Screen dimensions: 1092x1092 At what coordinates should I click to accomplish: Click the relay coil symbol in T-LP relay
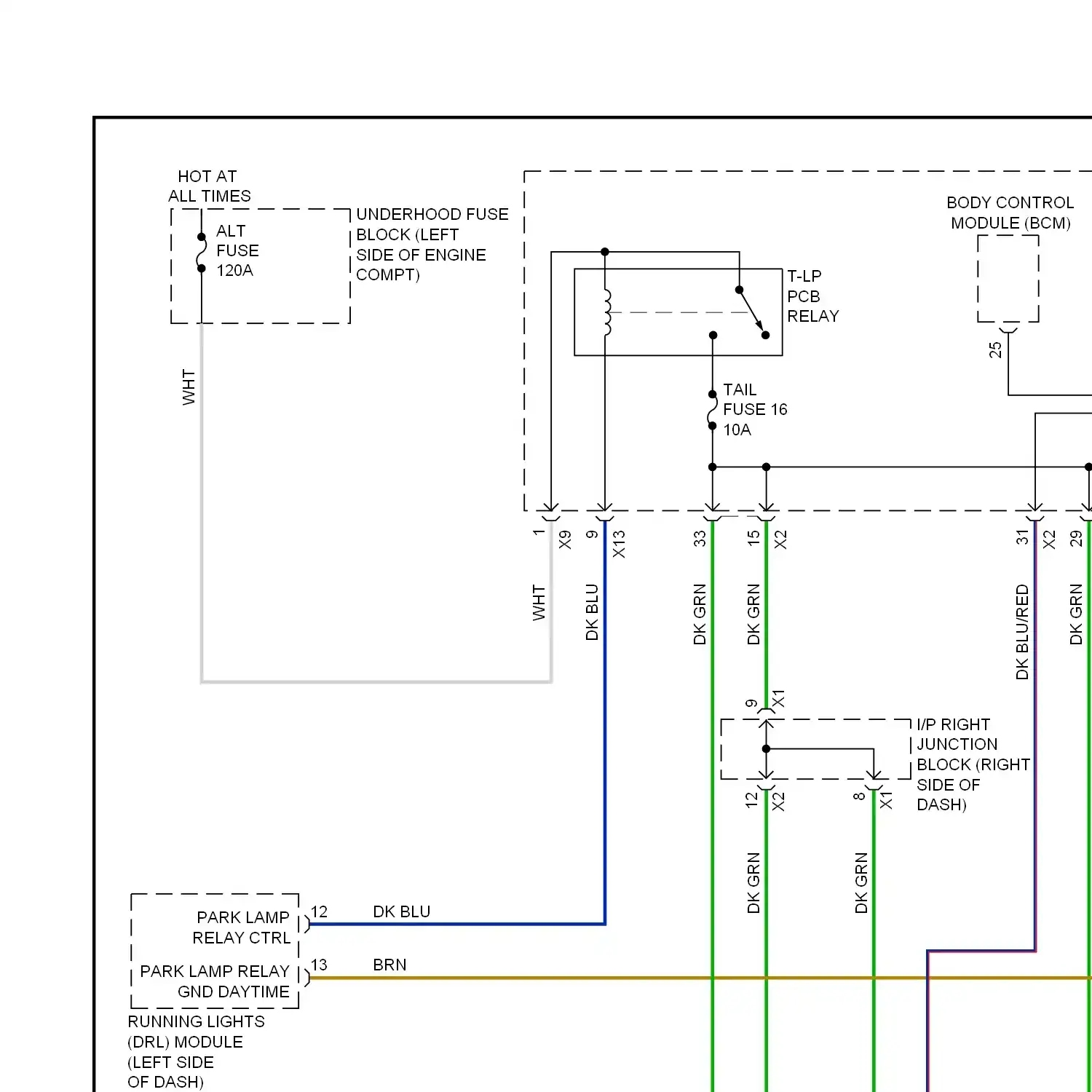coord(606,313)
